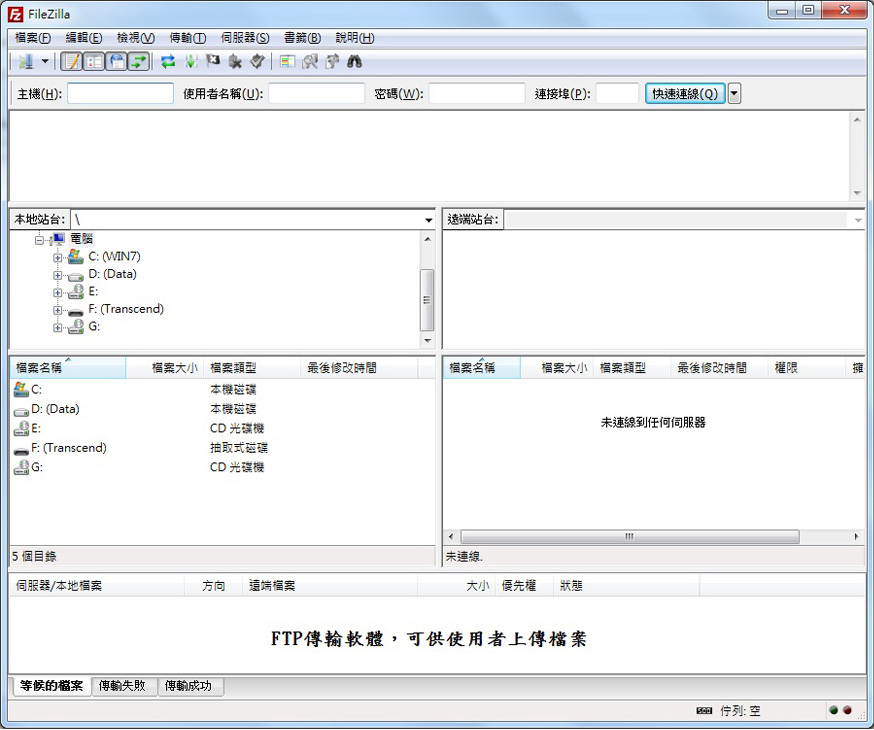Image resolution: width=874 pixels, height=730 pixels.
Task: Click the cancel current operation icon
Action: pyautogui.click(x=212, y=62)
